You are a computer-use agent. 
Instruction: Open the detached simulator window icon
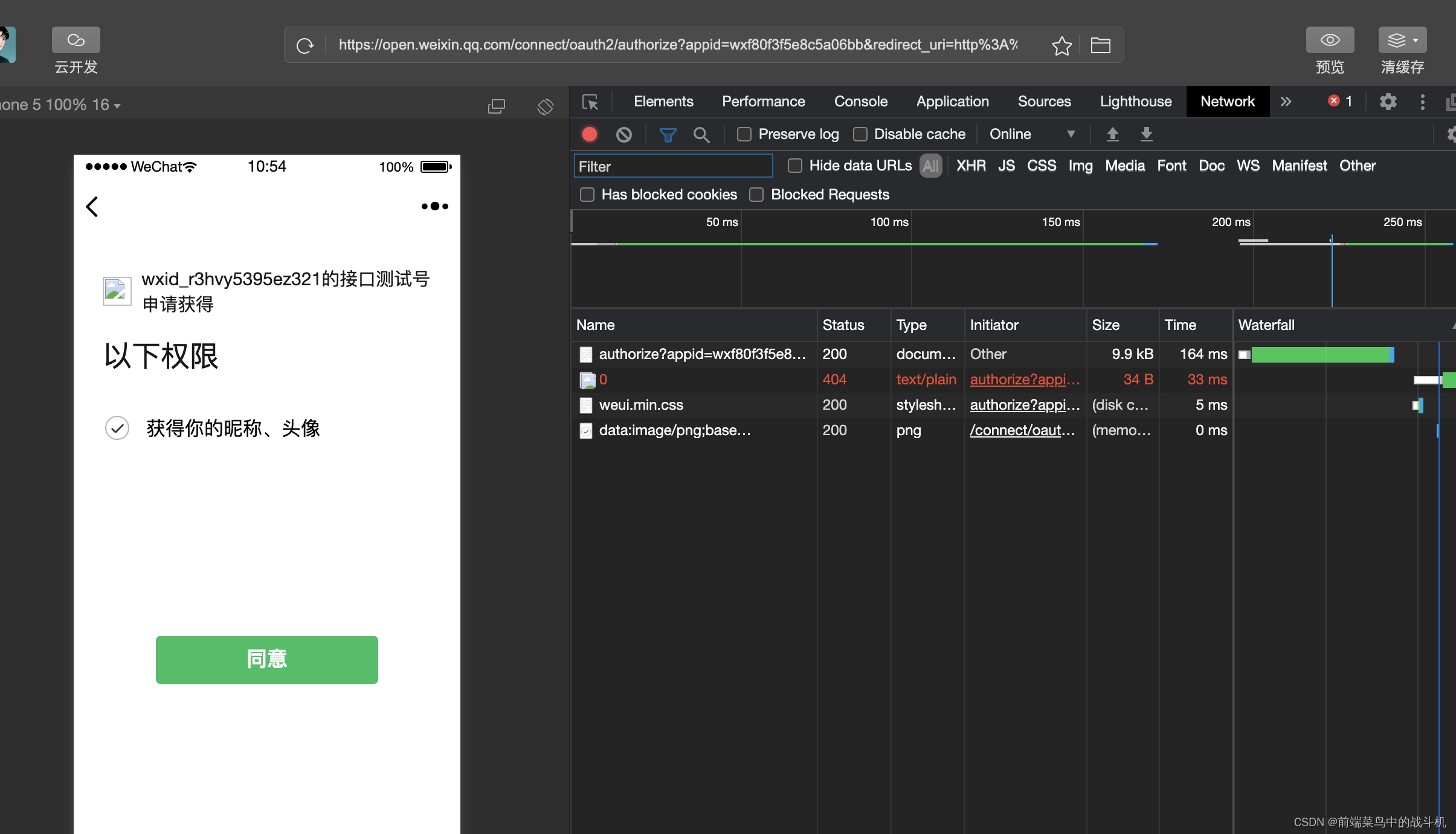point(497,106)
